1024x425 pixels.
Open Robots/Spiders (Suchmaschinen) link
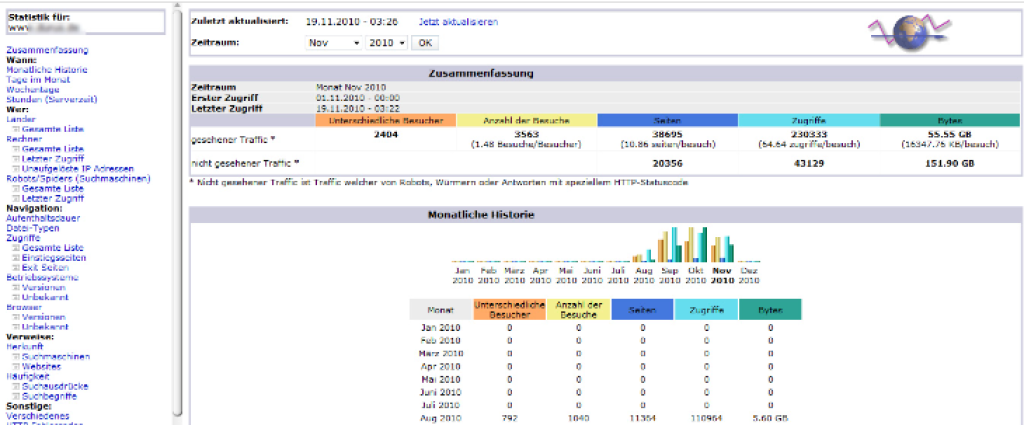[78, 178]
